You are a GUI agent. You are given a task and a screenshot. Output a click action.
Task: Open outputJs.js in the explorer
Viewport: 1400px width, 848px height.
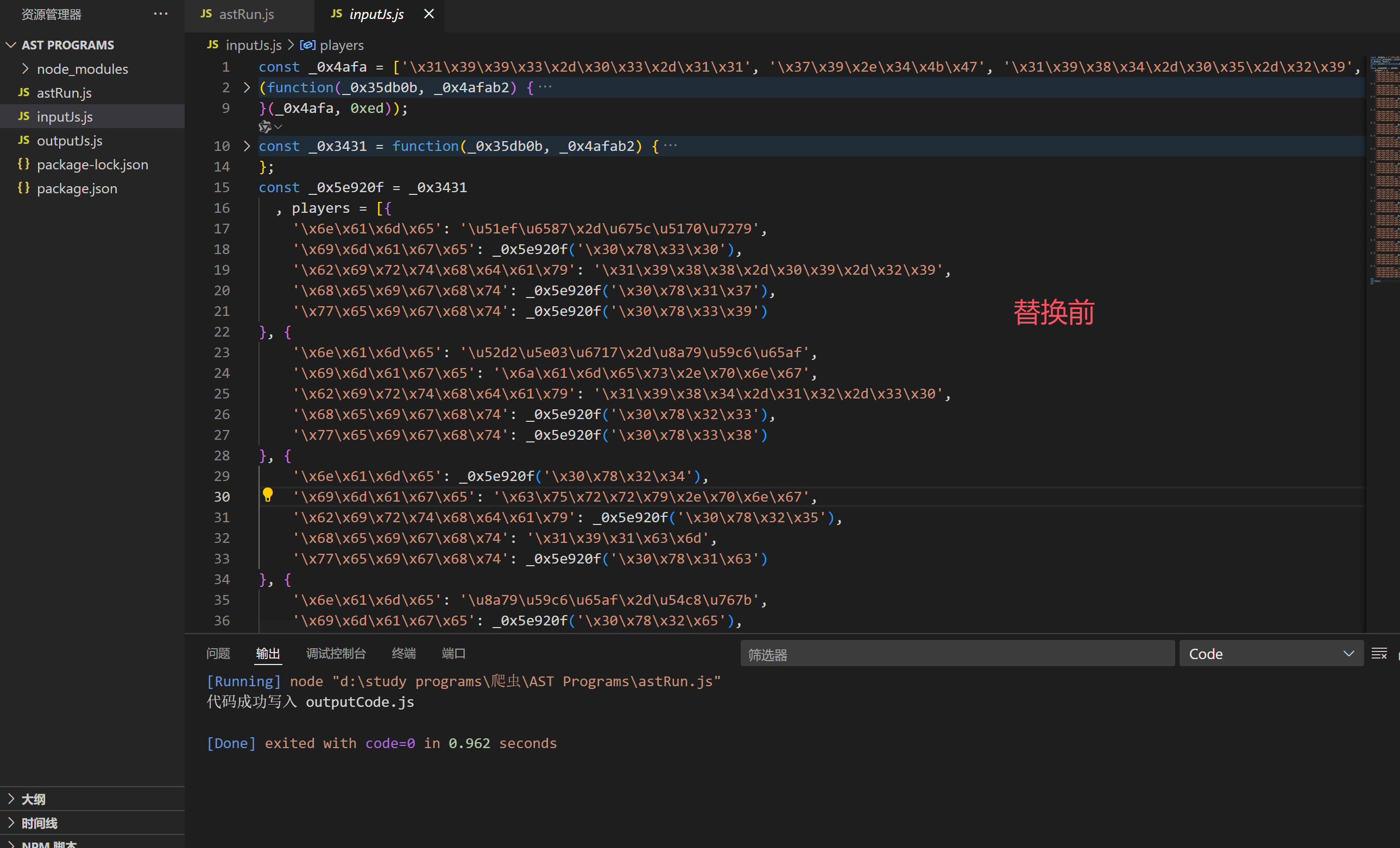(70, 140)
